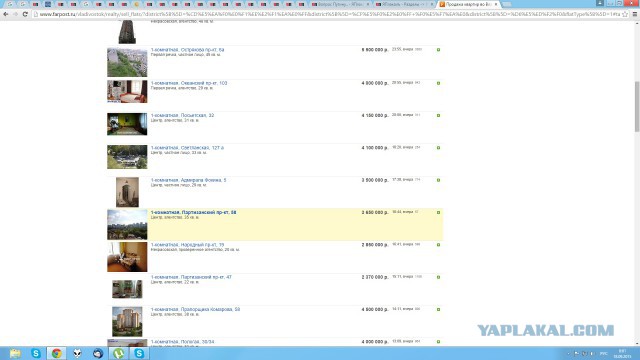Click the taskbar clock
The height and width of the screenshot is (360, 640).
[x=622, y=353]
